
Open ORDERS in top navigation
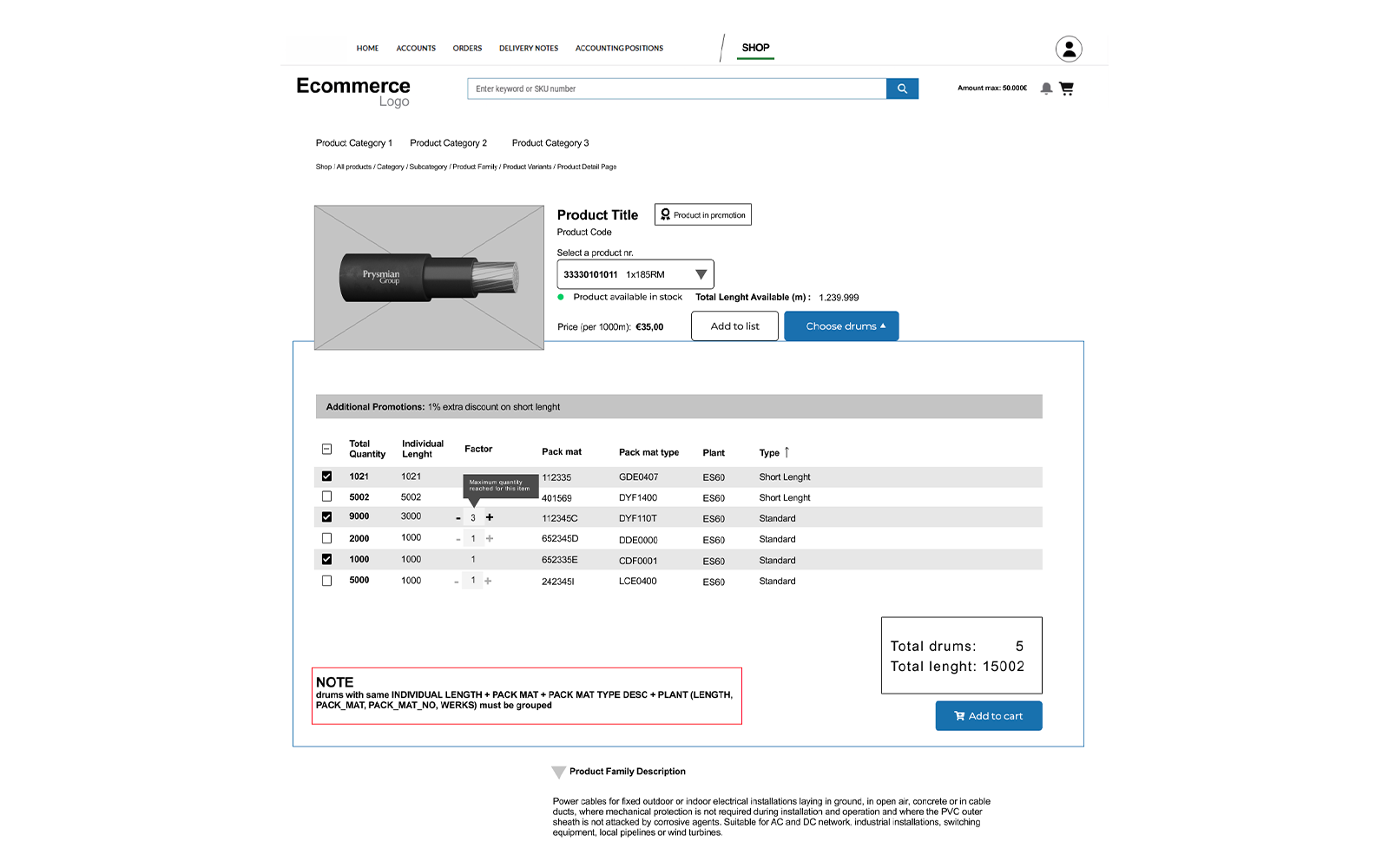point(467,49)
